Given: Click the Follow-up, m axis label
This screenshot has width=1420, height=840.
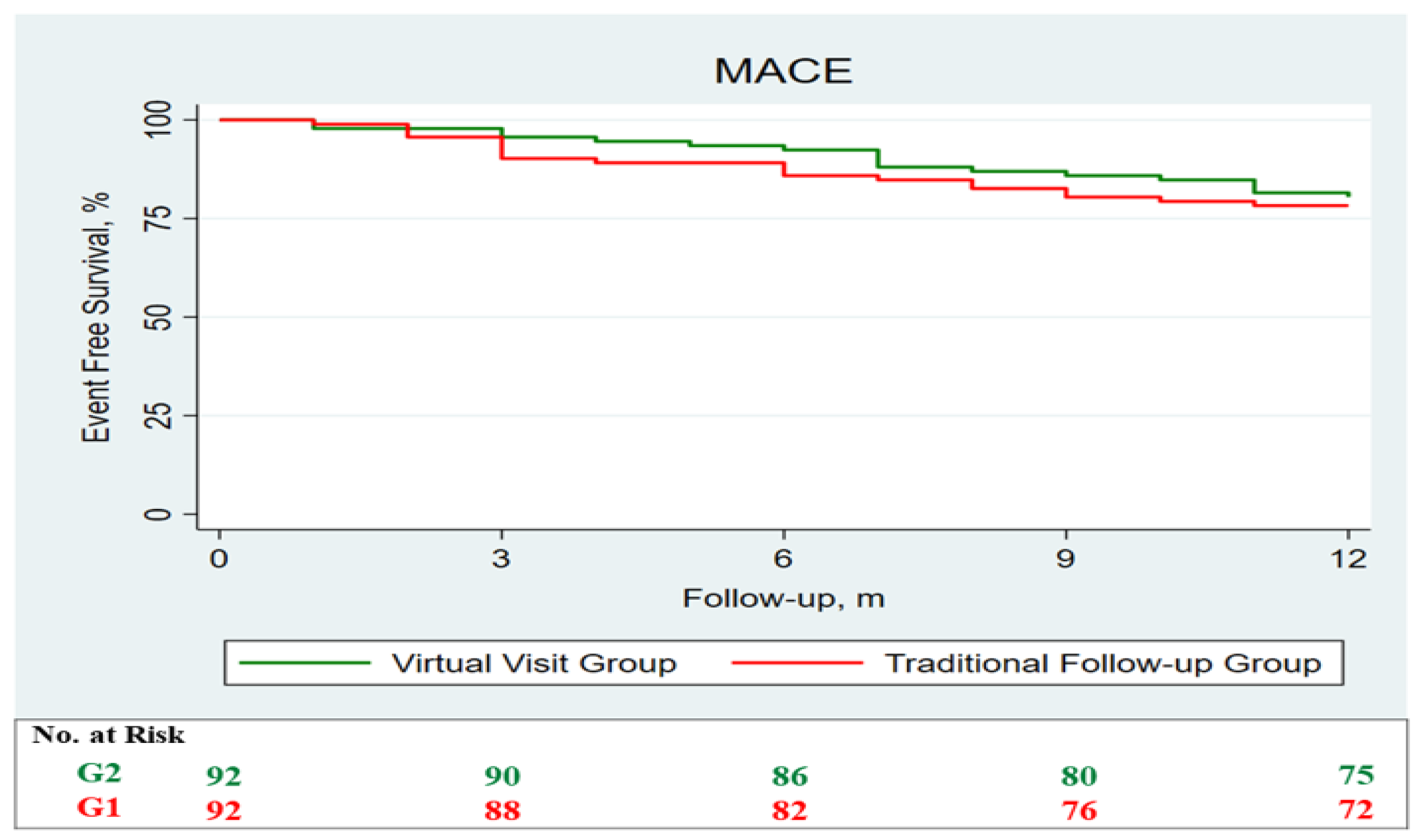Looking at the screenshot, I should (783, 598).
